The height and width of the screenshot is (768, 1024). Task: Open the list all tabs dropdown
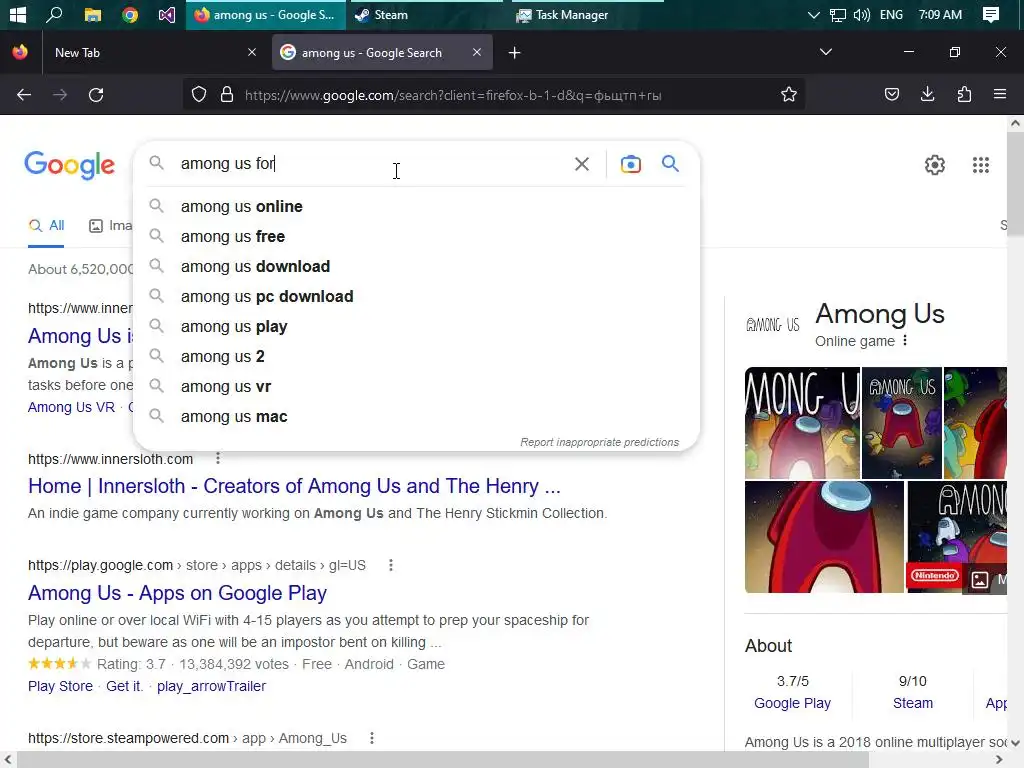(825, 52)
